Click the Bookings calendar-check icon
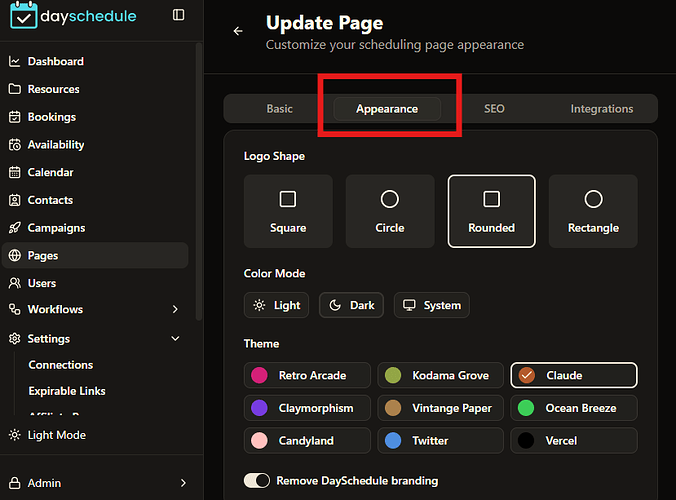The image size is (676, 500). (x=15, y=117)
